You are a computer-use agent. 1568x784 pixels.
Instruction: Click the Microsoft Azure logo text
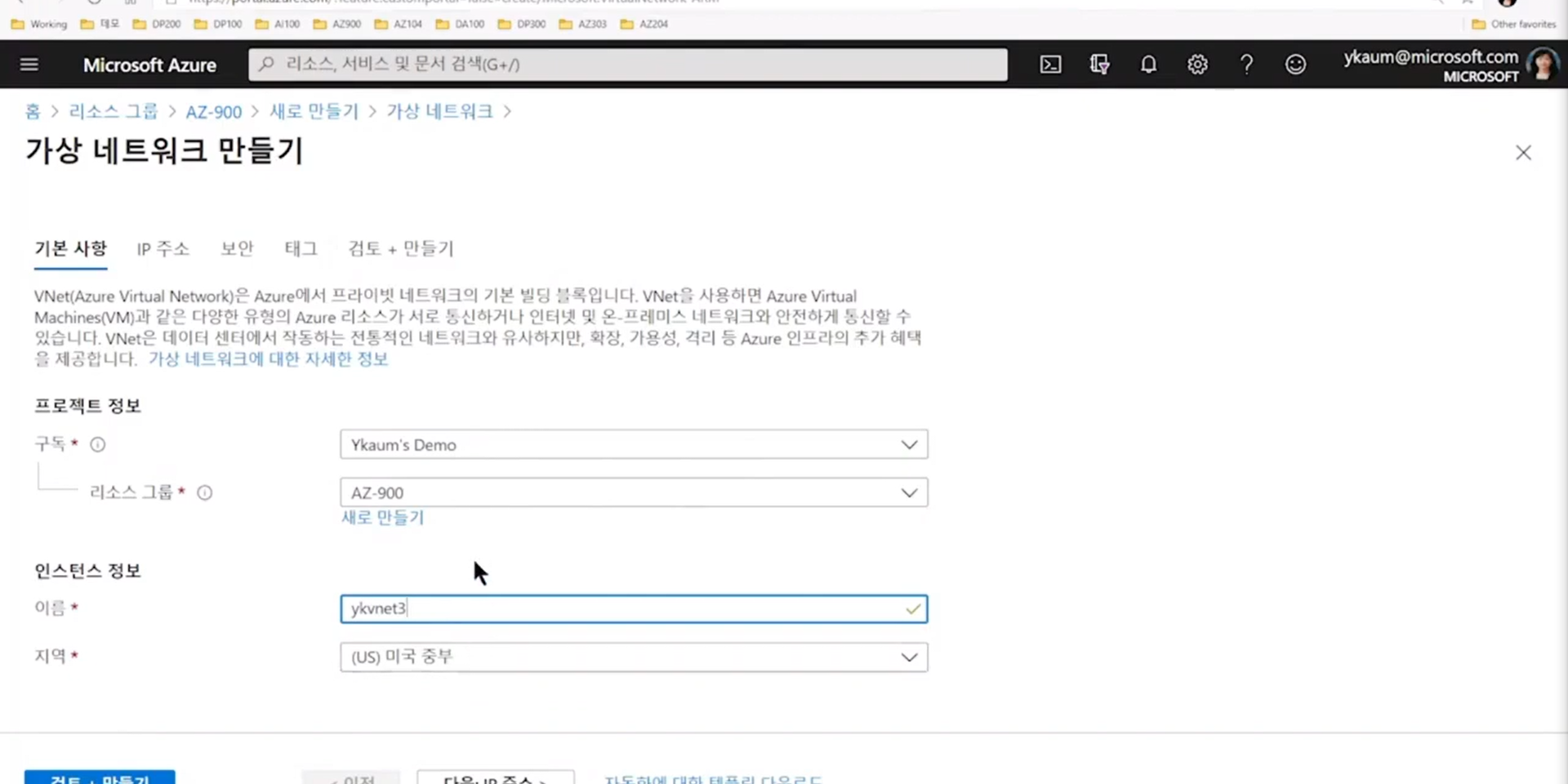149,65
